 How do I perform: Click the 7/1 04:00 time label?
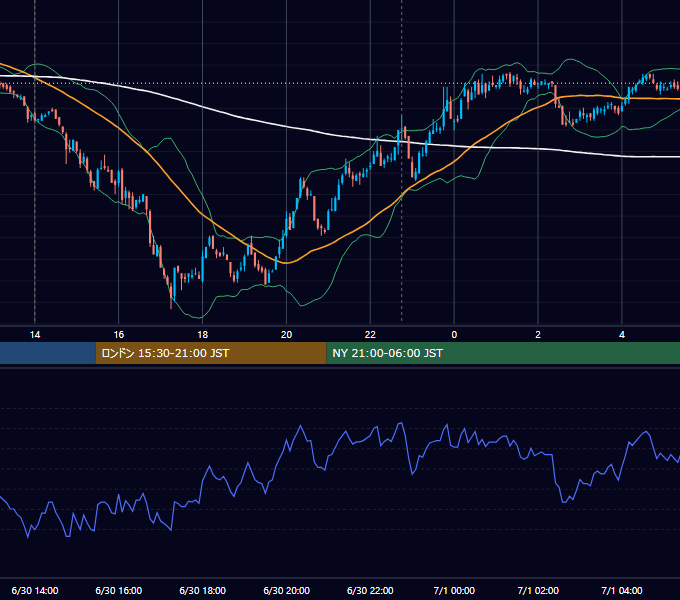(x=622, y=590)
